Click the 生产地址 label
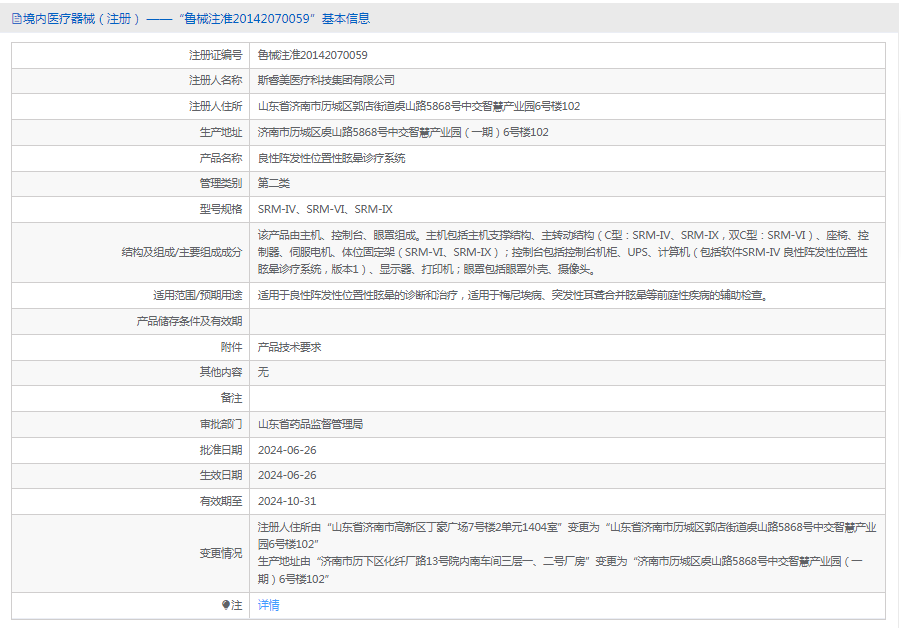Viewport: 901px width, 628px height. pos(221,132)
